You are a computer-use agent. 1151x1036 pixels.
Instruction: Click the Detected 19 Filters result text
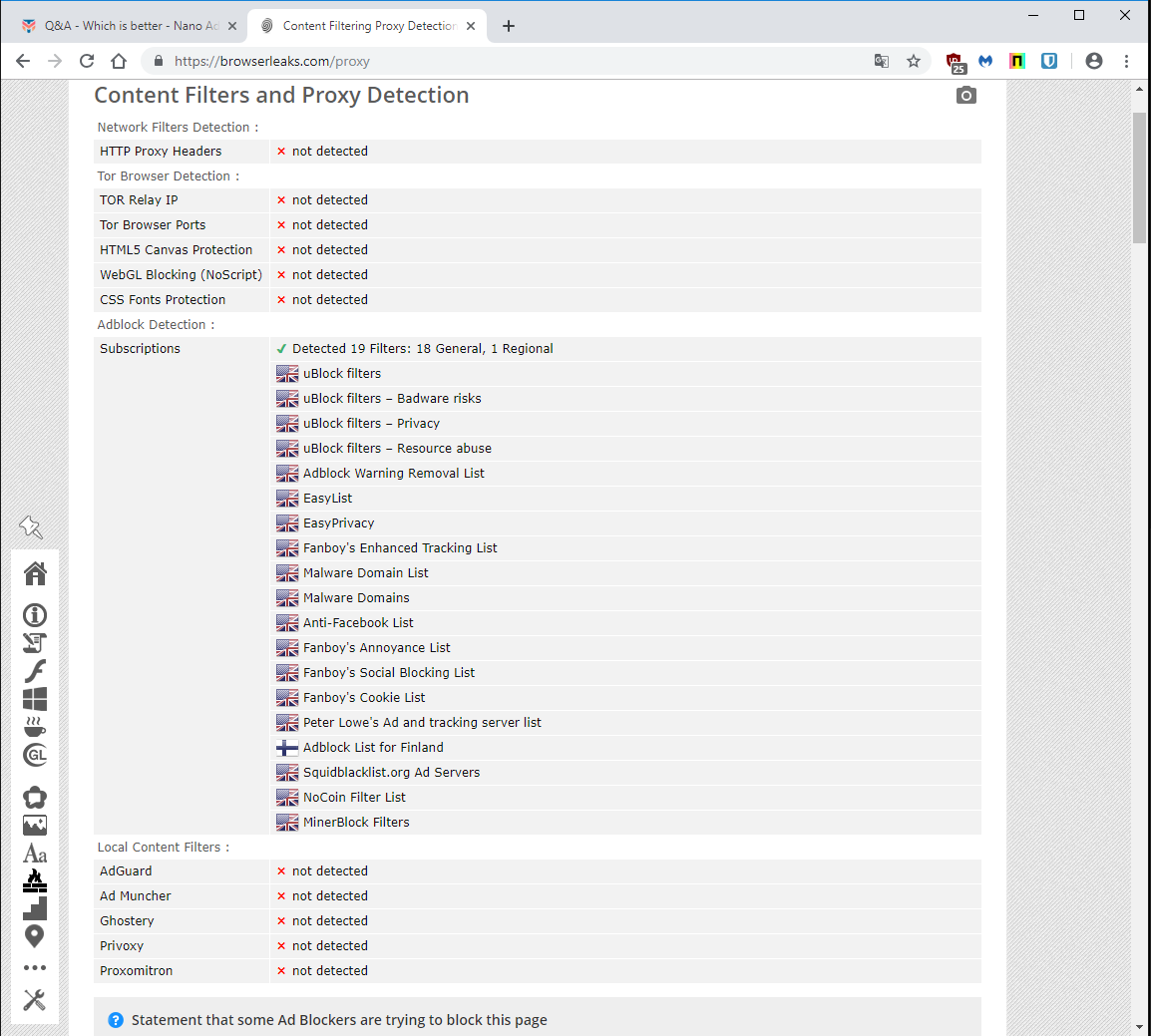click(422, 349)
